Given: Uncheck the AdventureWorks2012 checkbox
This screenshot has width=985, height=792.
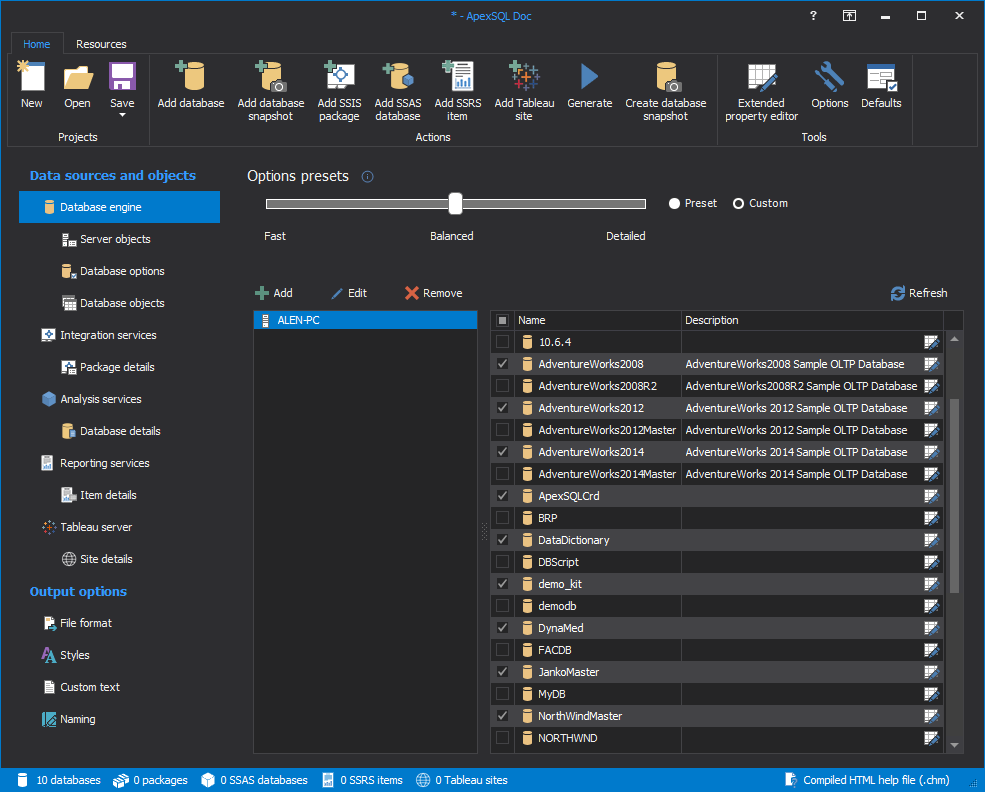Looking at the screenshot, I should click(x=503, y=408).
